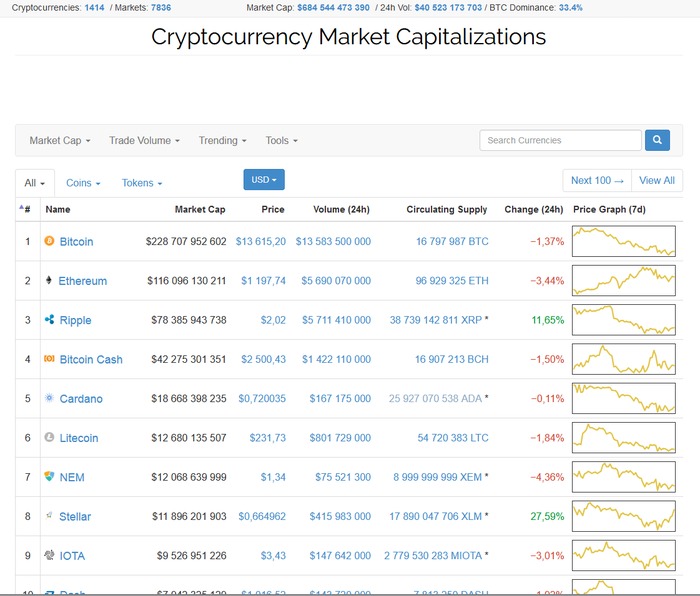
Task: Click Ethereum price $1 197,74
Action: tap(263, 281)
